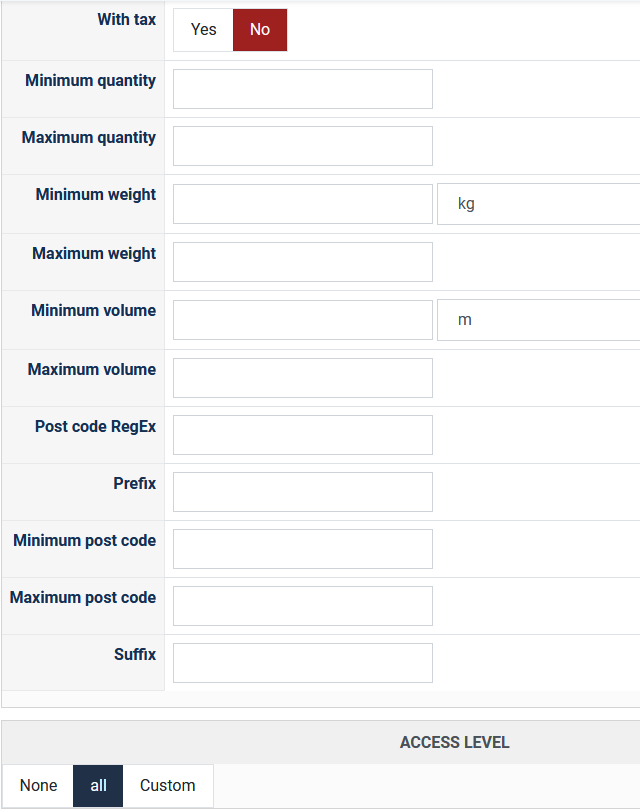Select None access level

[x=38, y=786]
